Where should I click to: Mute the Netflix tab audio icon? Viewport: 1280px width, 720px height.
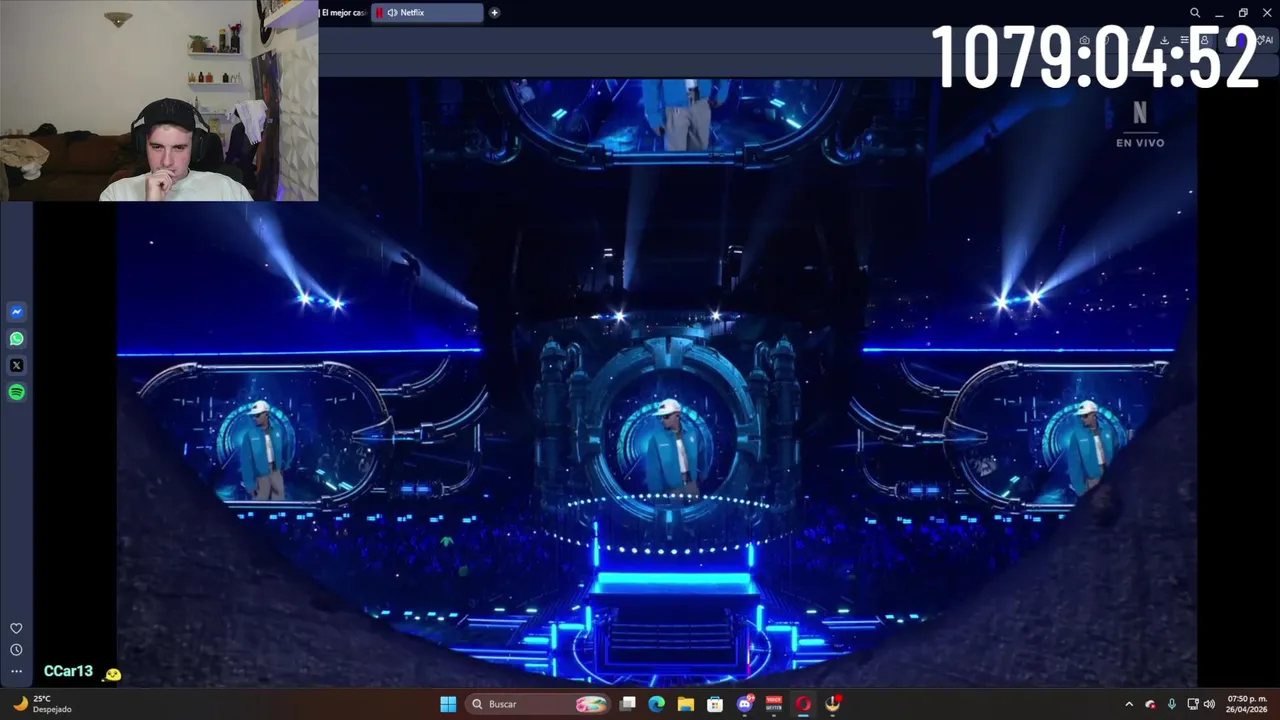point(392,13)
